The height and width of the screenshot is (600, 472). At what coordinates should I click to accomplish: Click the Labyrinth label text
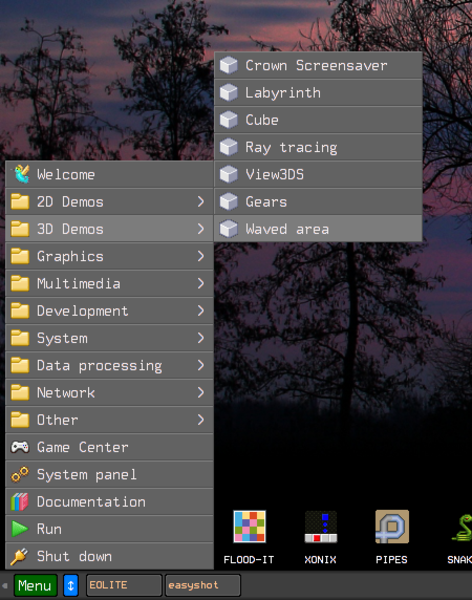[283, 93]
